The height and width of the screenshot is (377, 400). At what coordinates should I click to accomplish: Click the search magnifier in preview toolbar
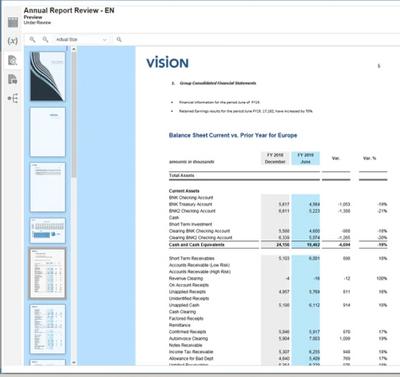(119, 39)
